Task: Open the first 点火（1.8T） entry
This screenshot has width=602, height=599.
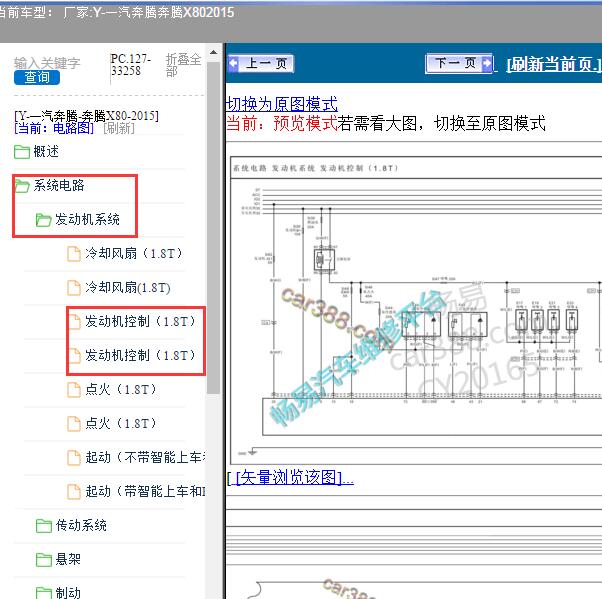Action: (x=121, y=389)
